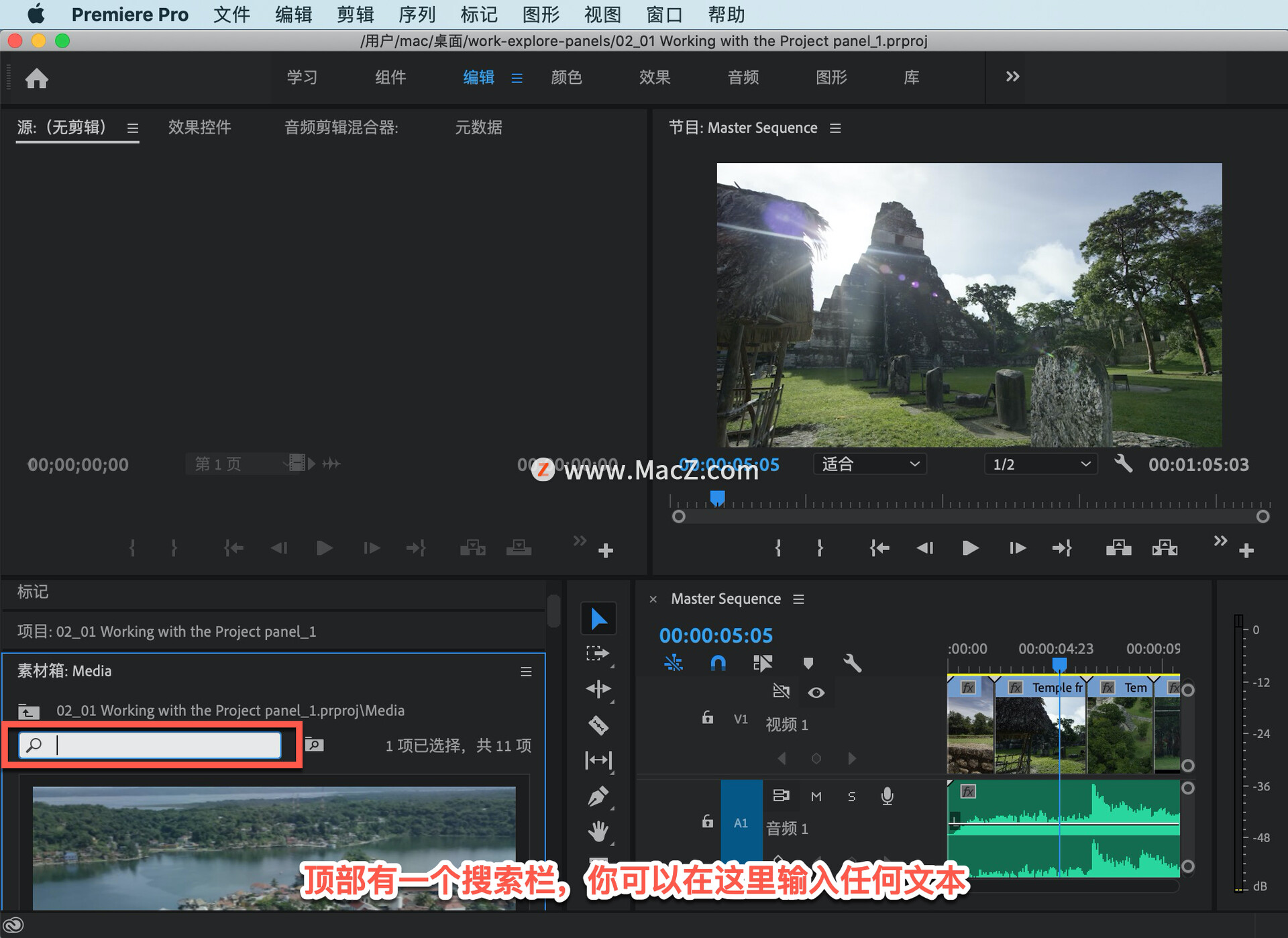1288x938 pixels.
Task: Open the 编辑 workspace menu icon
Action: [x=517, y=78]
